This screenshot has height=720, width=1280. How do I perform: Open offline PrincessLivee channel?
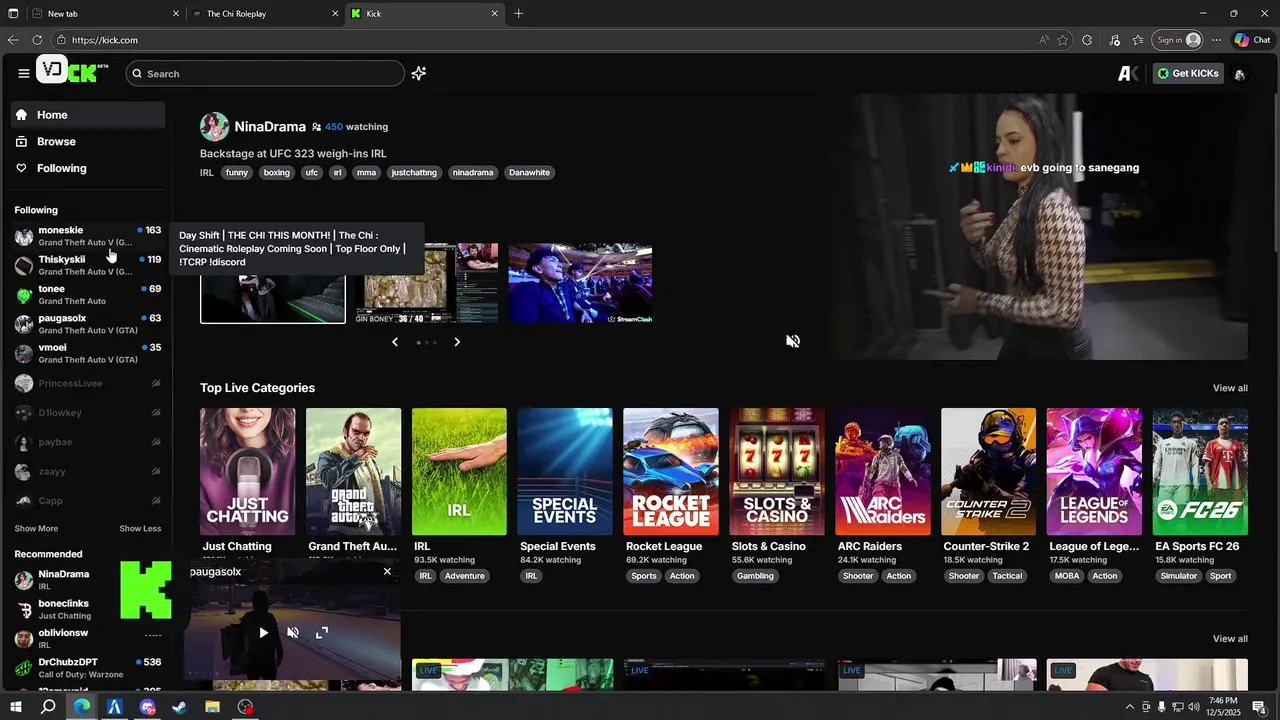[87, 383]
